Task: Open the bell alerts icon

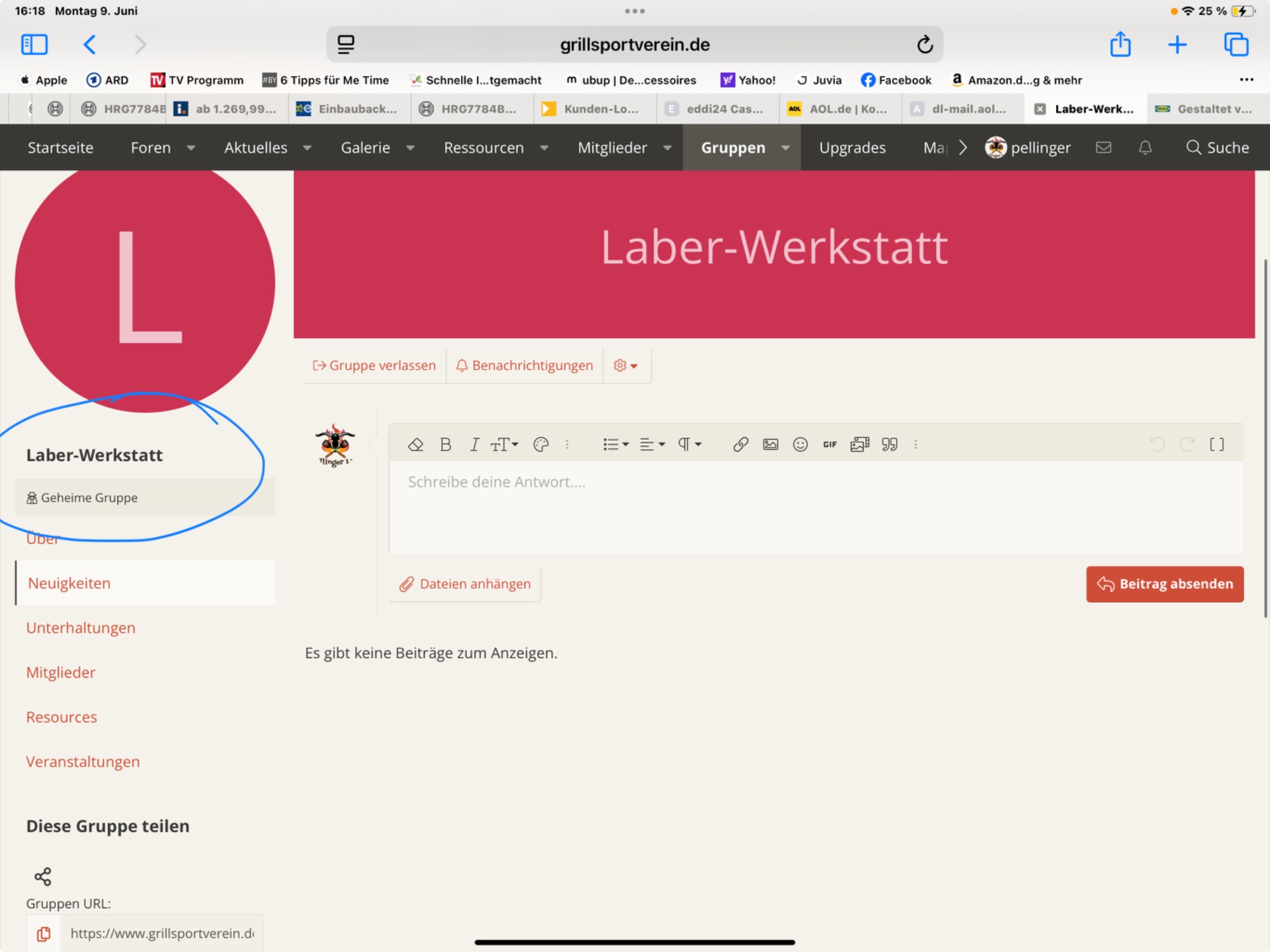Action: click(1145, 147)
